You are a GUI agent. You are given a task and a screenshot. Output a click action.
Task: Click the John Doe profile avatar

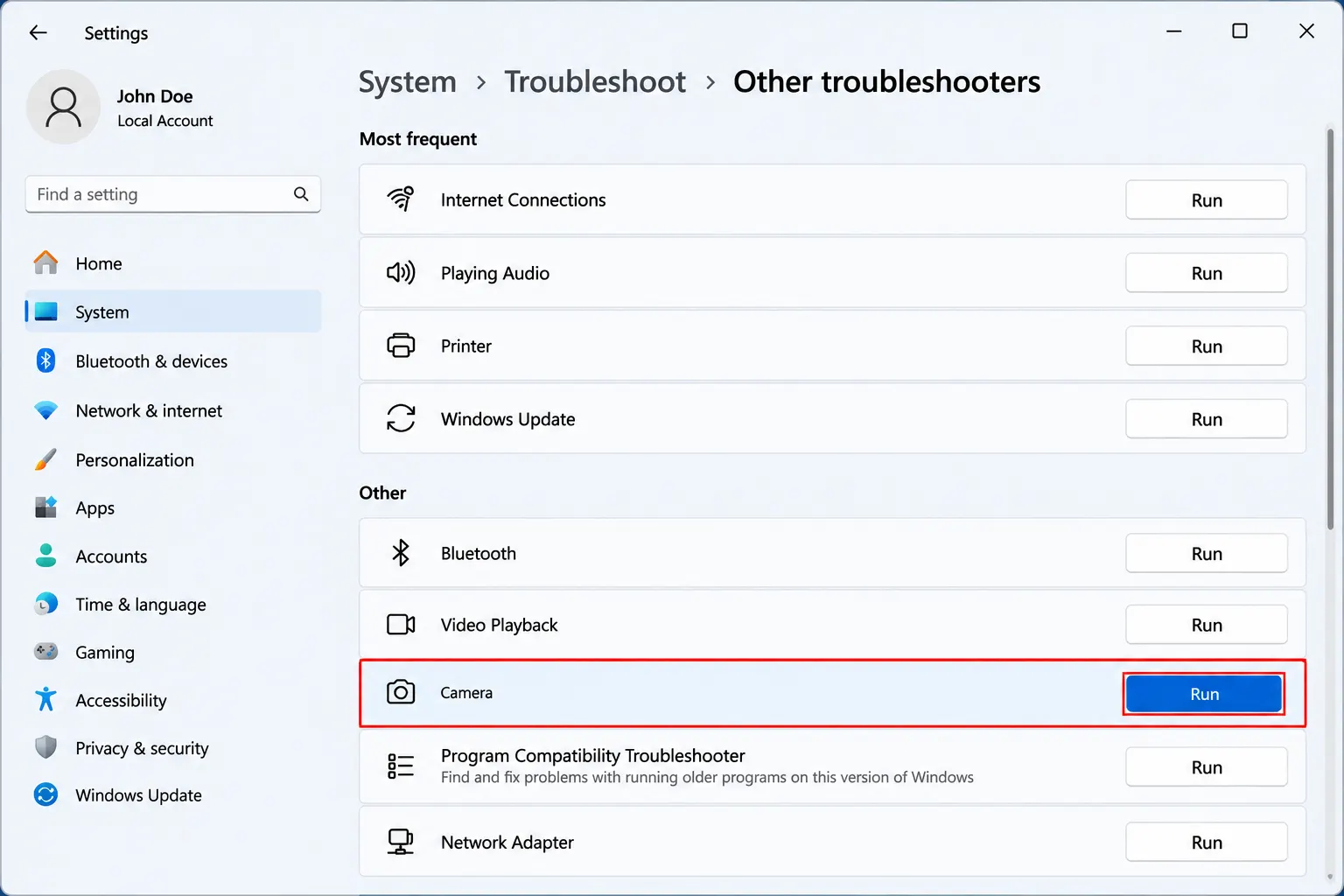[x=63, y=107]
